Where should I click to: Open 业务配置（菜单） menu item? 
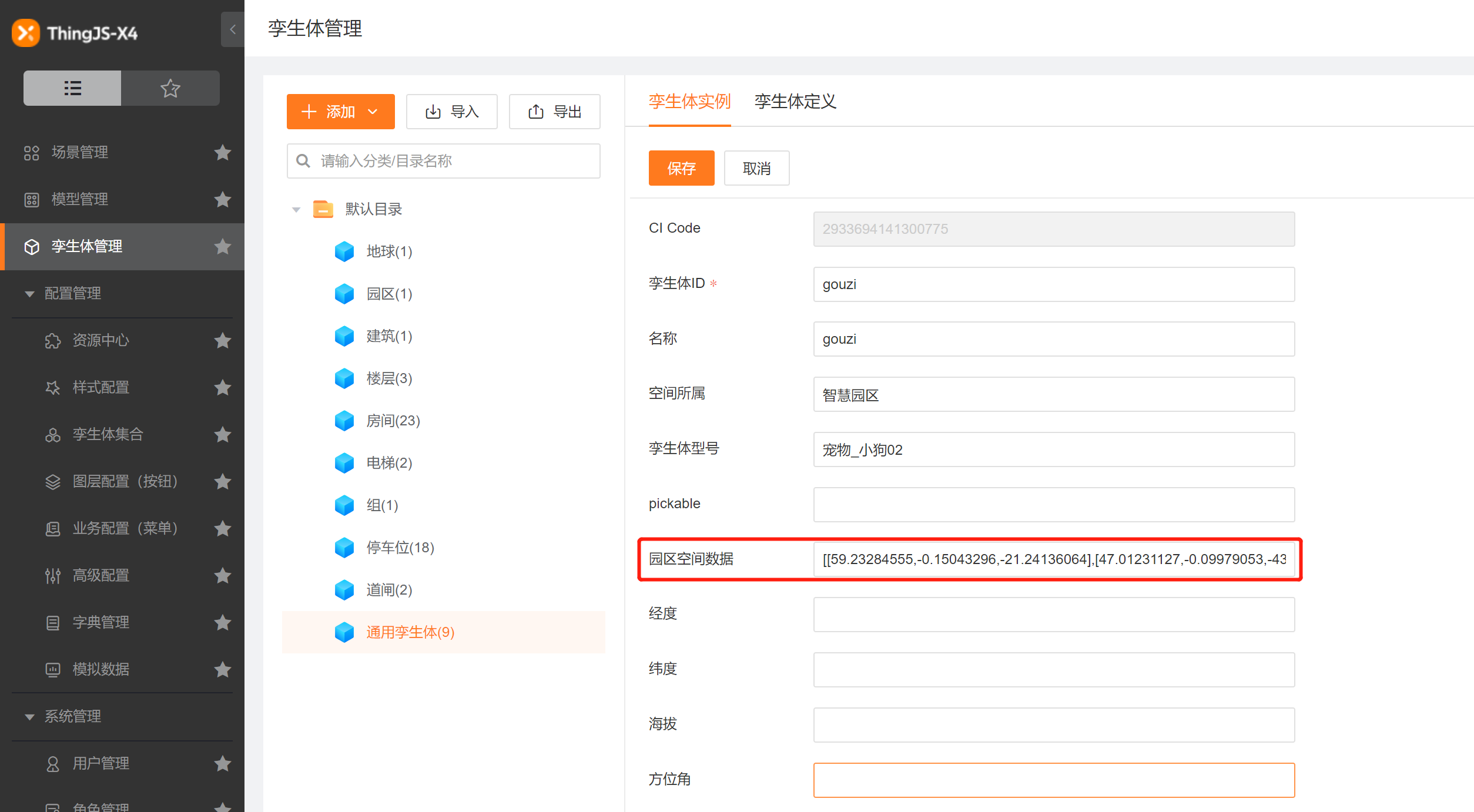click(125, 528)
